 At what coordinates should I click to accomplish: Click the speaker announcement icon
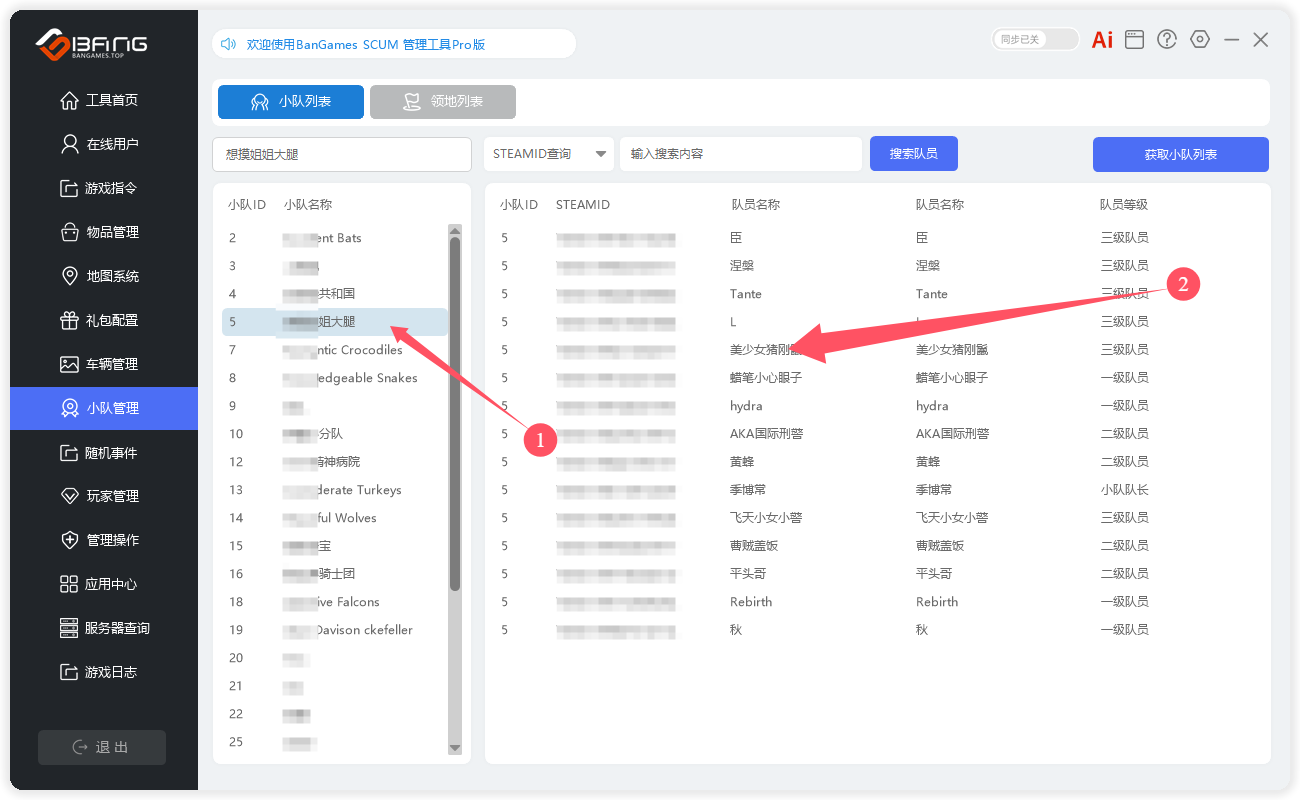[x=228, y=44]
